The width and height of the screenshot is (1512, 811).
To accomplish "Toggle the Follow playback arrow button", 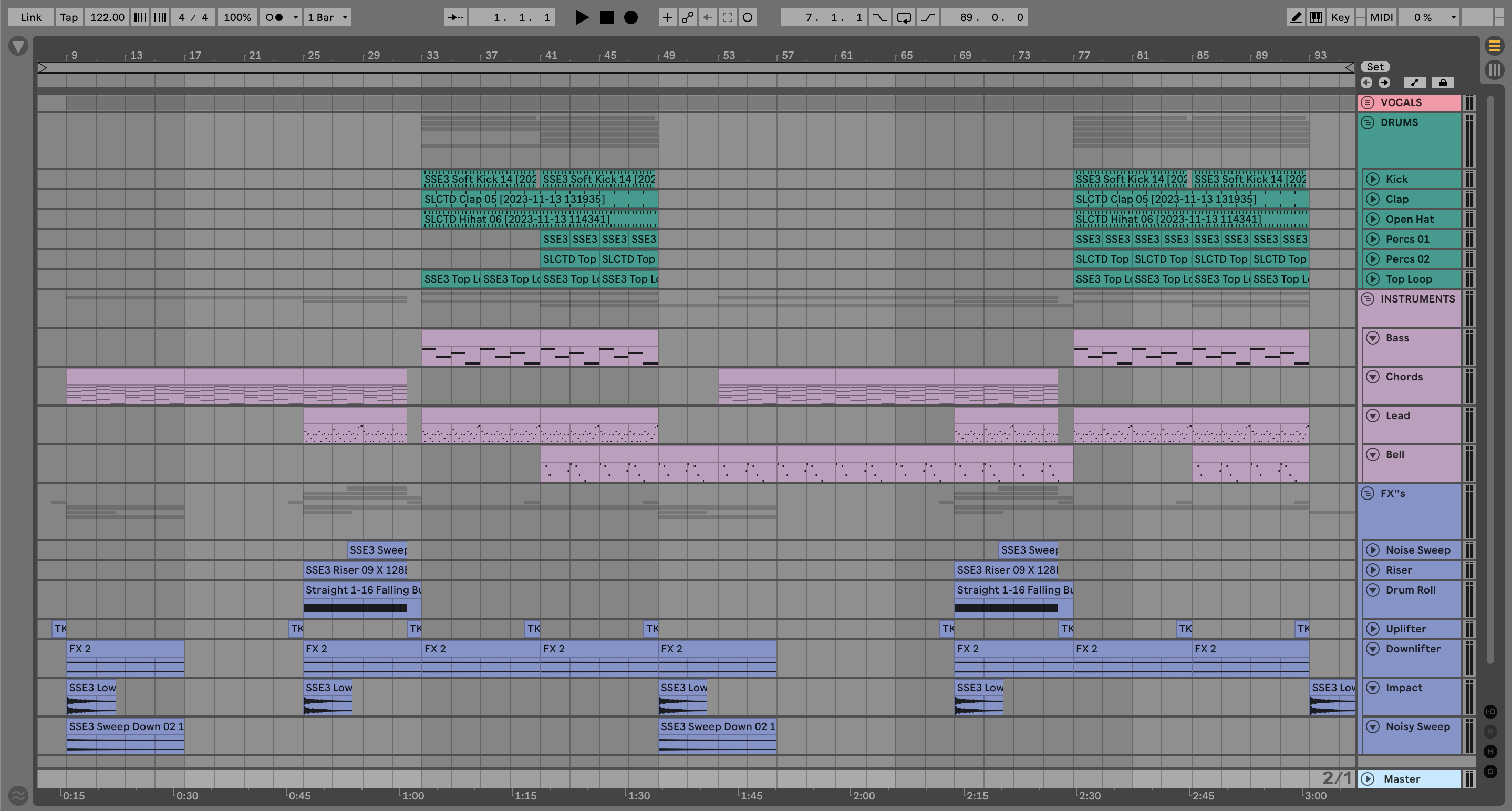I will [455, 17].
